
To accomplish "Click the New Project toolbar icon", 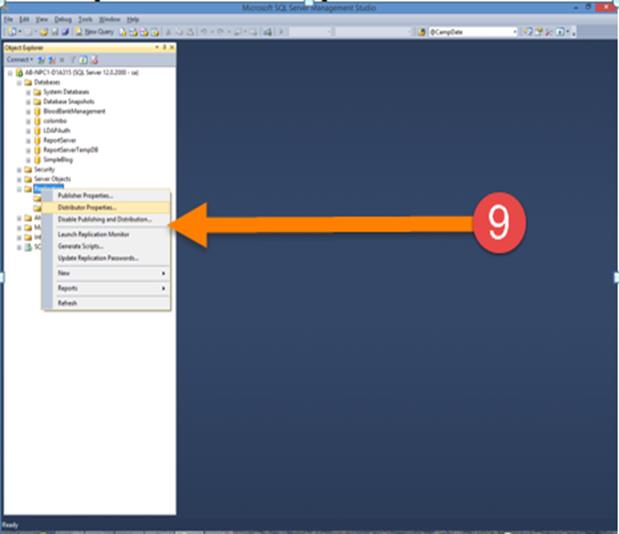I will coord(12,32).
